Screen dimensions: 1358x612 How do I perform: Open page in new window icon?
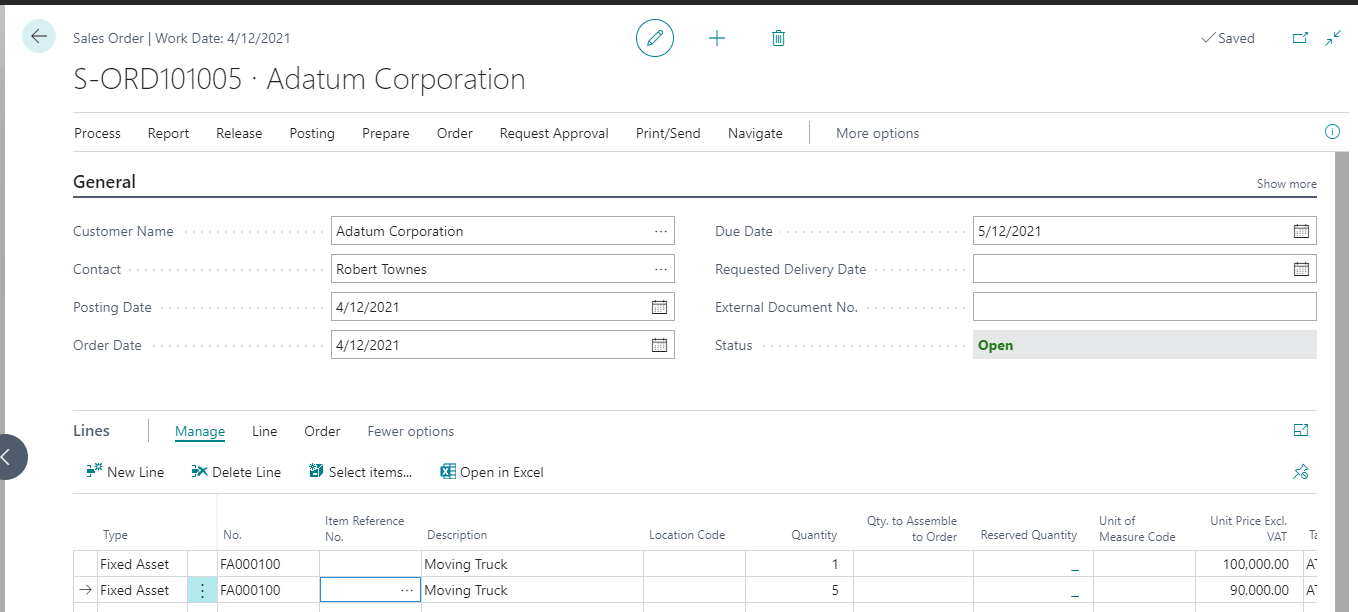(1300, 38)
